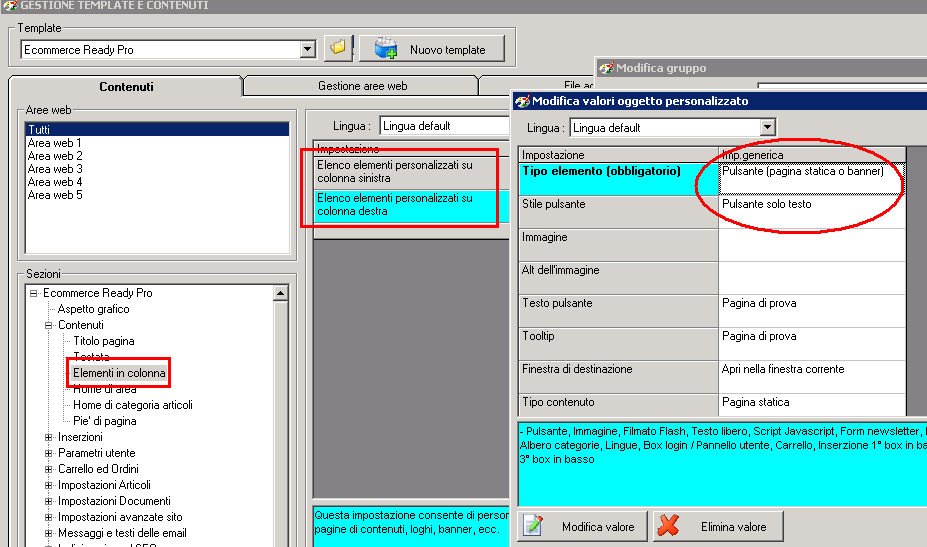Expand Messaggi e testi delle email node
Screen dimensions: 927x547
[49, 533]
